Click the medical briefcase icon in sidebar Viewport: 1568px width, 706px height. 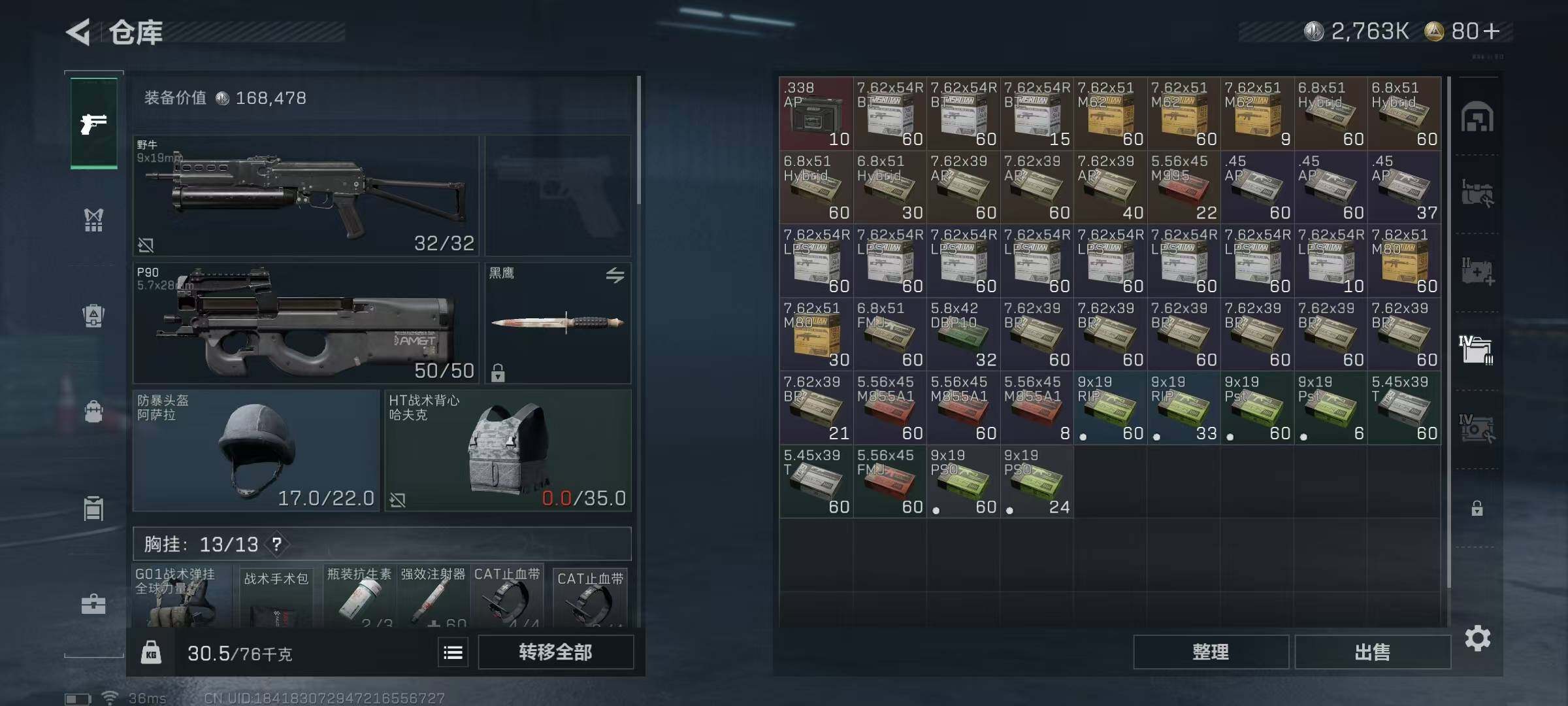(x=93, y=604)
